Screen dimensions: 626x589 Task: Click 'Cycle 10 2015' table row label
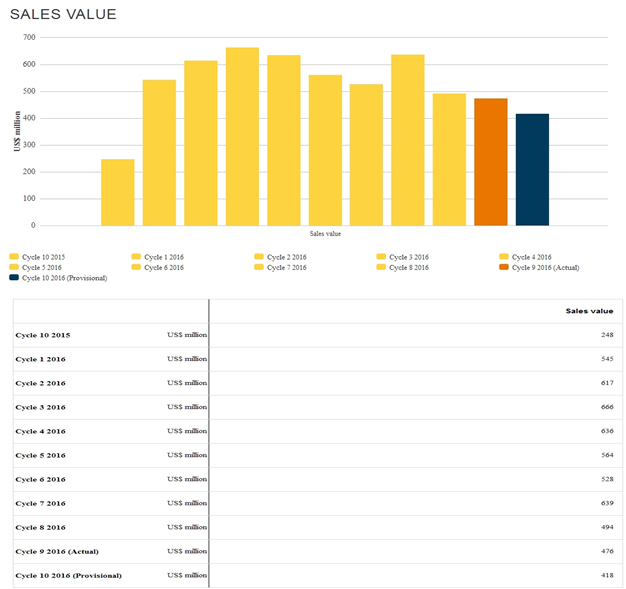pos(43,335)
